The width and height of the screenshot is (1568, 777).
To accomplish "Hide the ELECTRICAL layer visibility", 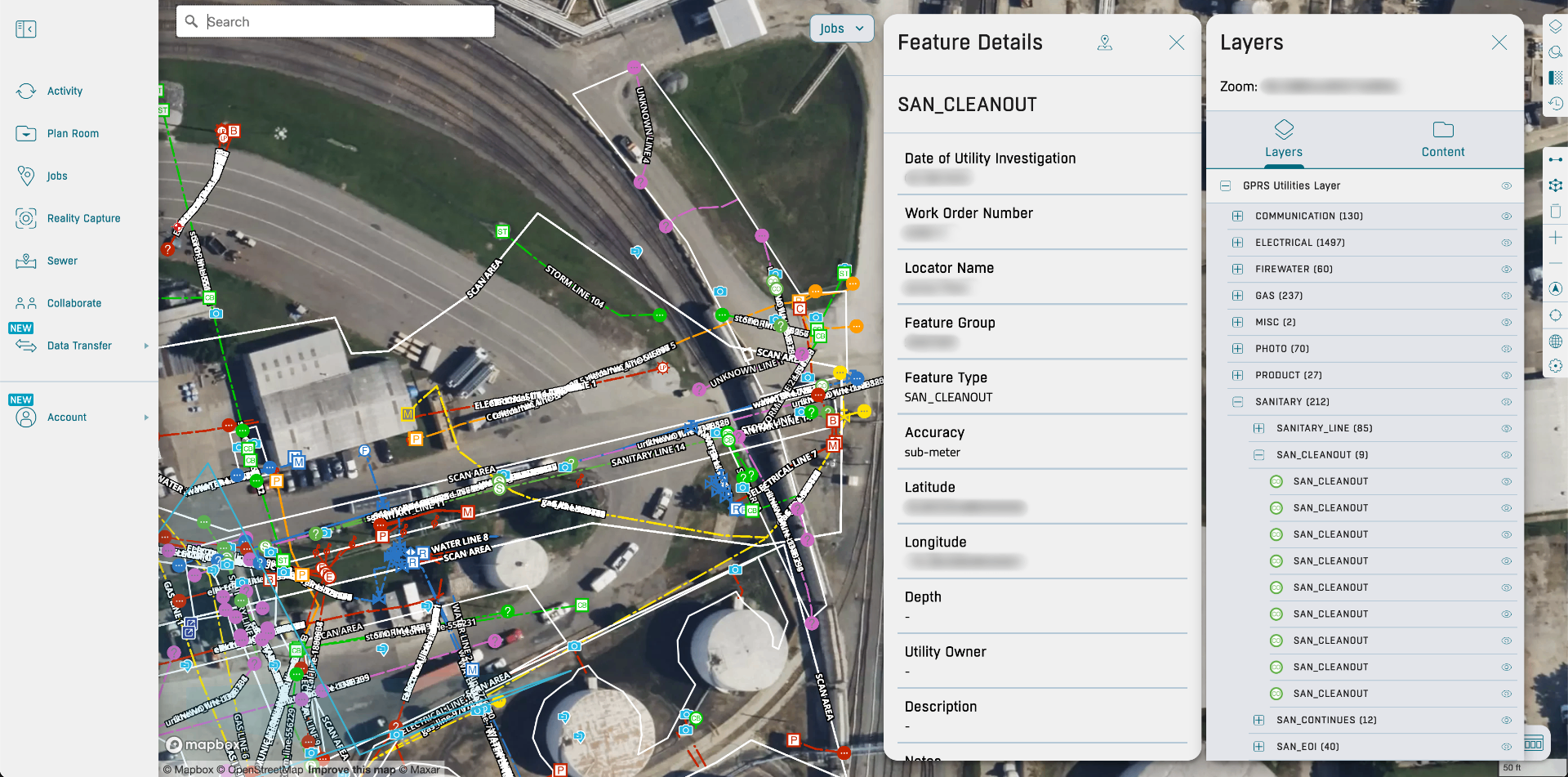I will (x=1507, y=242).
